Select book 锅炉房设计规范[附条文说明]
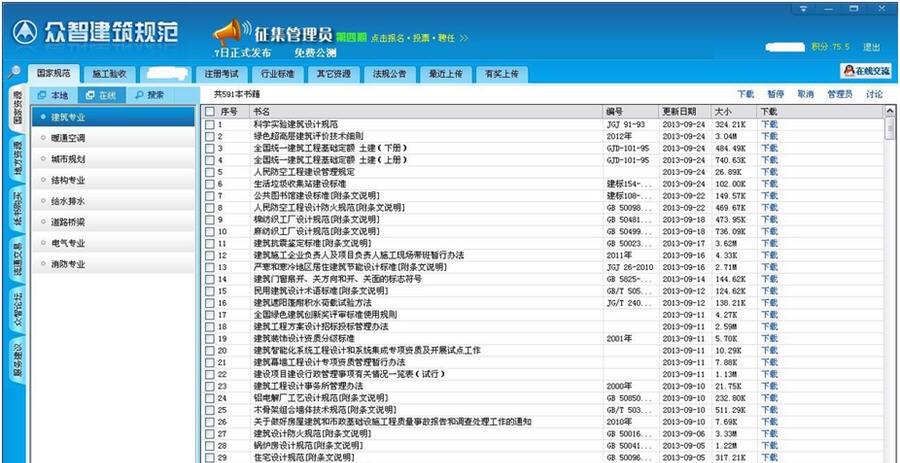900x463 pixels. (308, 445)
